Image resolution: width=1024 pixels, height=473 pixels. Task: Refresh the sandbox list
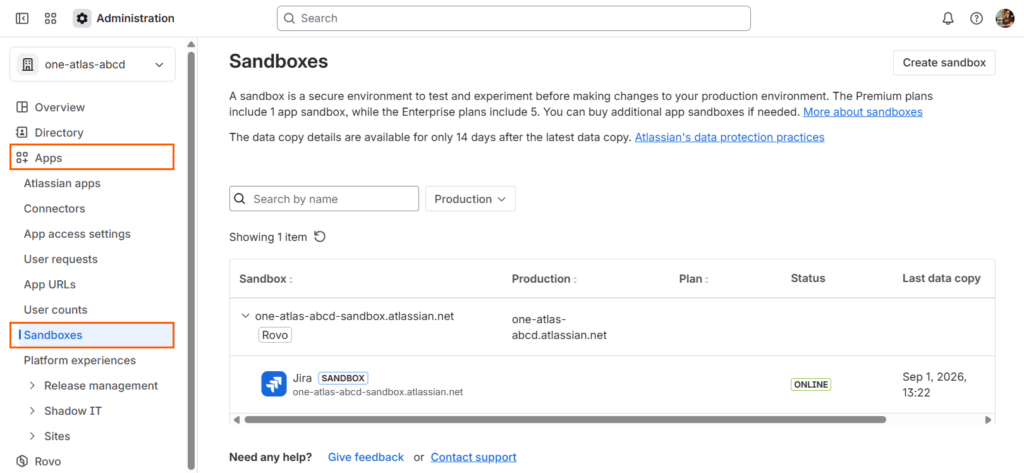[320, 237]
